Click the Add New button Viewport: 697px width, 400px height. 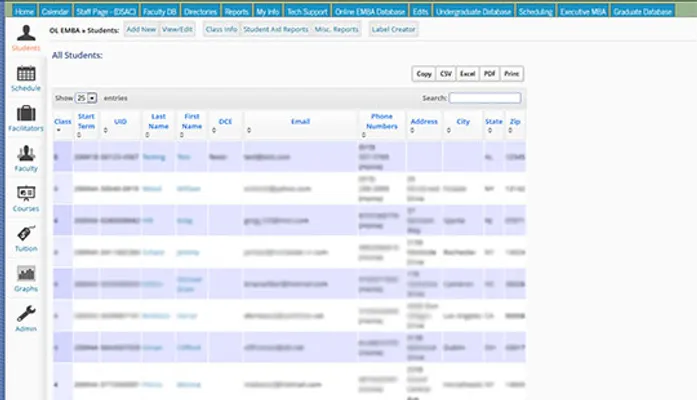point(140,30)
